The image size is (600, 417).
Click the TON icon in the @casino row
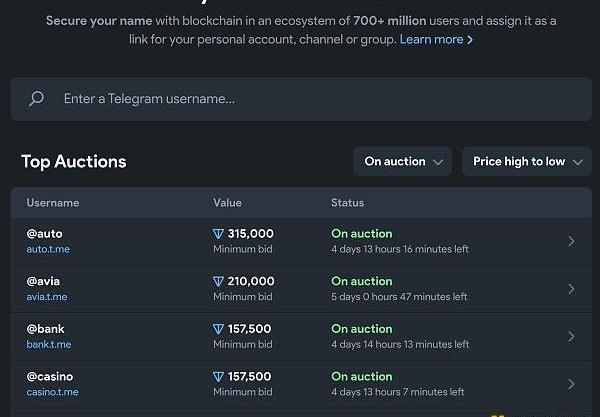(219, 377)
